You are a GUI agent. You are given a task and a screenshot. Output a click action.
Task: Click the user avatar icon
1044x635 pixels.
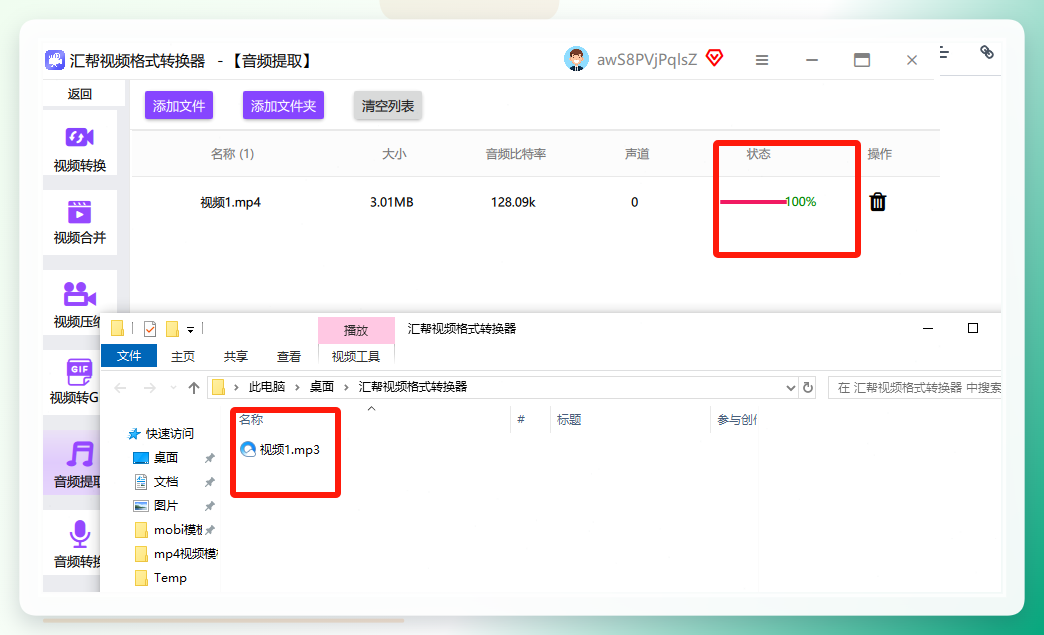click(577, 59)
